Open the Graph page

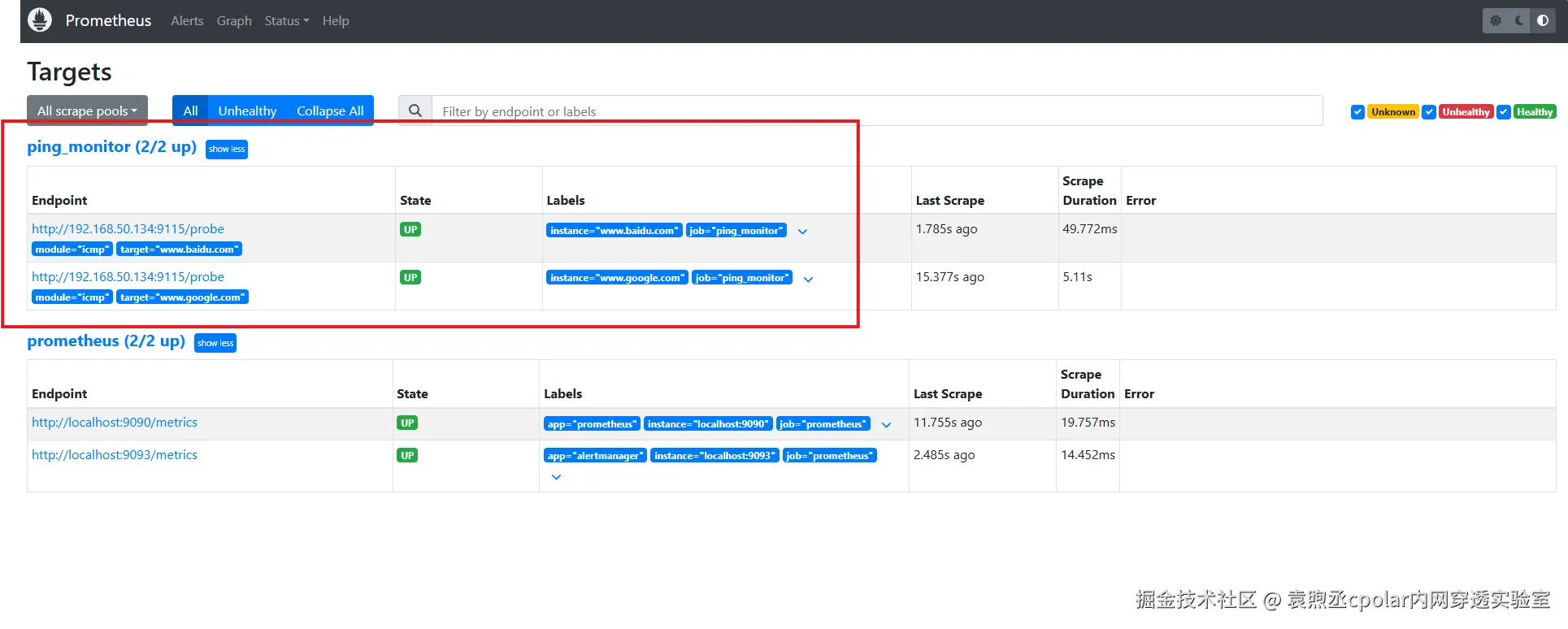tap(234, 21)
